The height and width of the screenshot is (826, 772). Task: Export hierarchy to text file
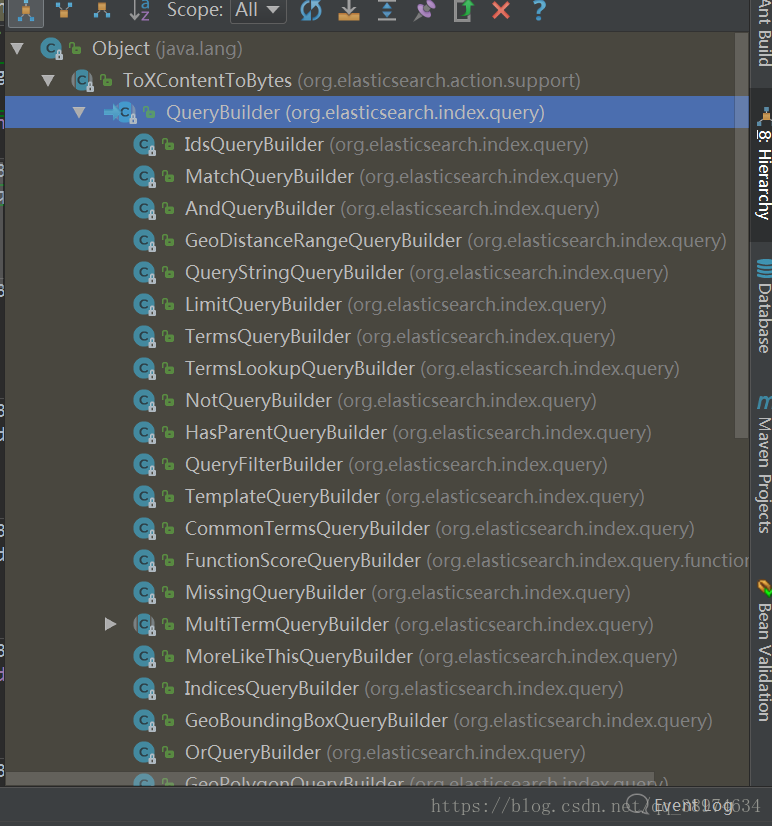point(463,10)
